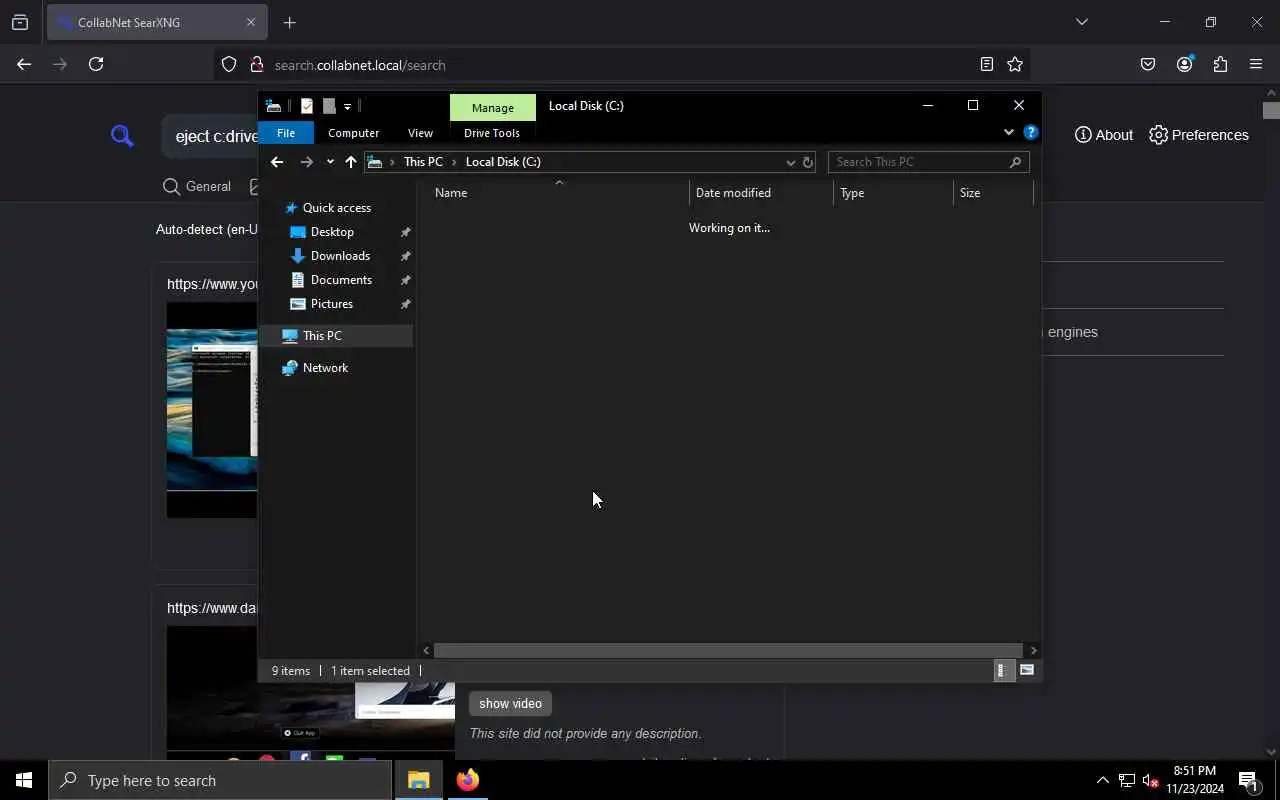Open File Explorer help icon
This screenshot has height=800, width=1280.
[x=1031, y=132]
